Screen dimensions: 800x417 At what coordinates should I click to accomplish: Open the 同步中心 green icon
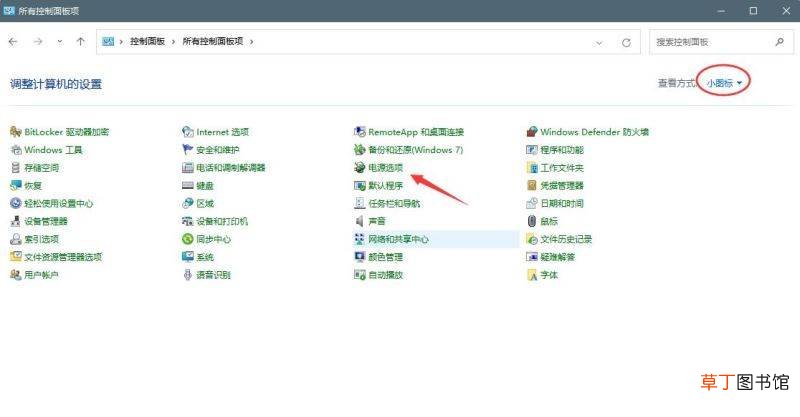coord(188,239)
